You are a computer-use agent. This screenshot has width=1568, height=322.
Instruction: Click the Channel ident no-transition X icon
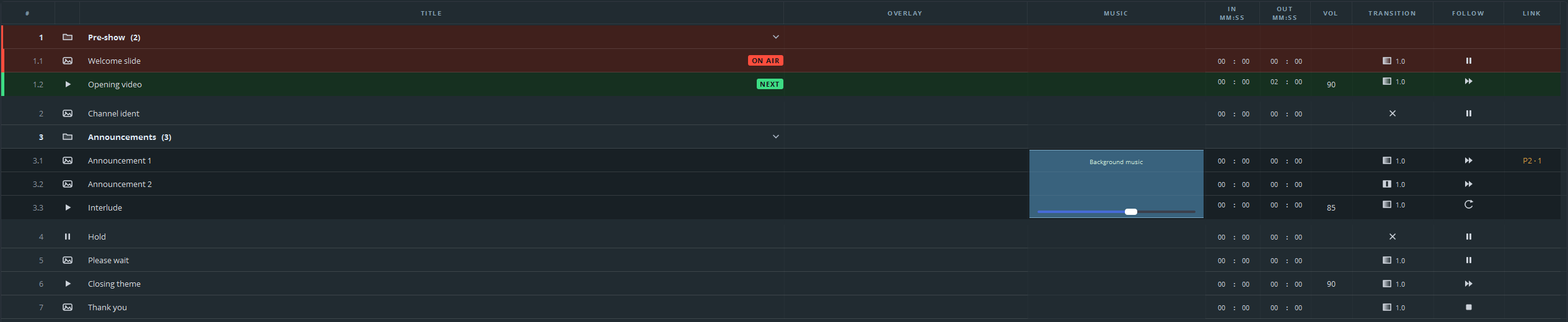pos(1392,113)
